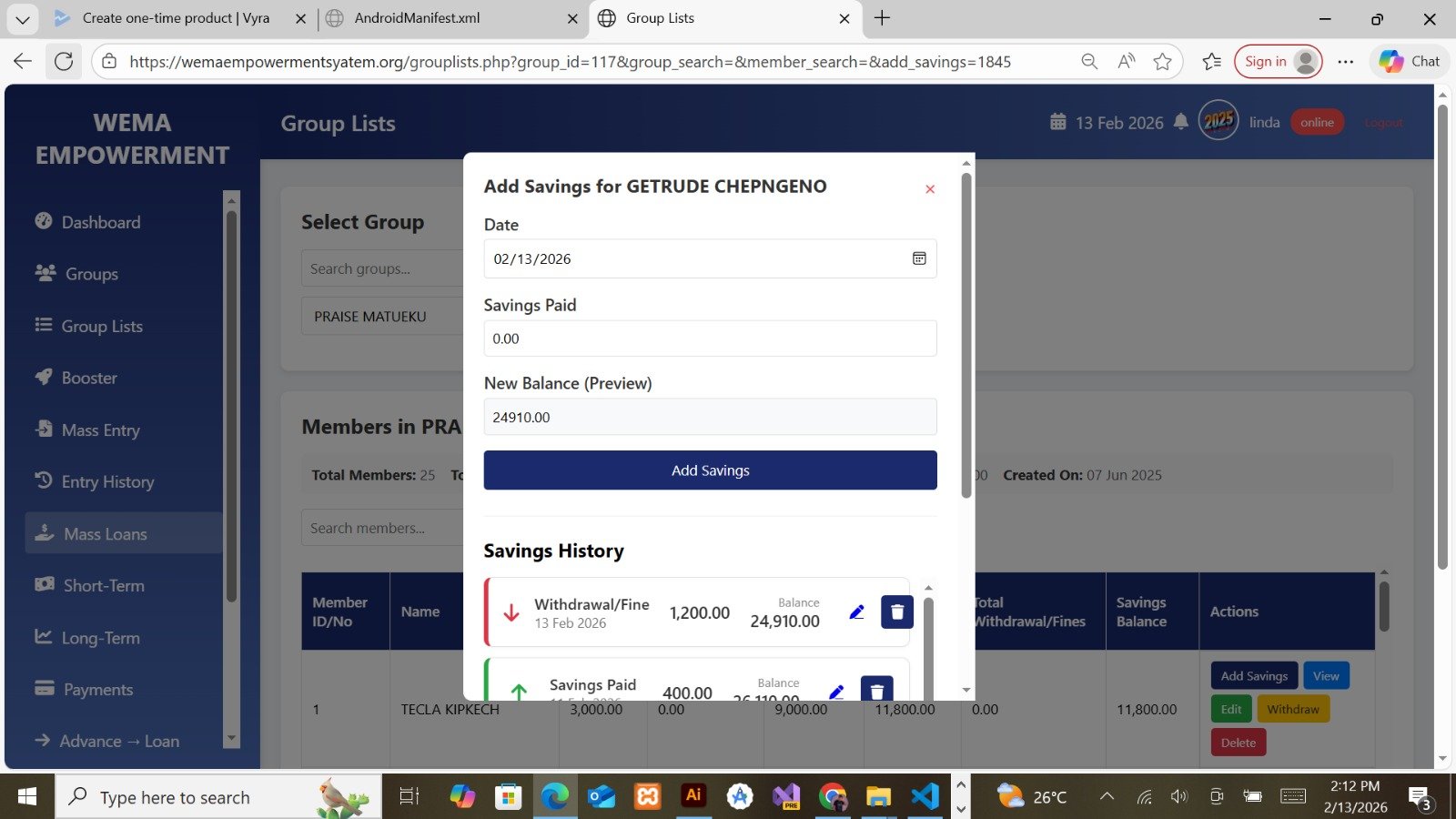Edit the Withdrawal/Fine entry using the pencil icon
The image size is (1456, 819).
[x=856, y=612]
